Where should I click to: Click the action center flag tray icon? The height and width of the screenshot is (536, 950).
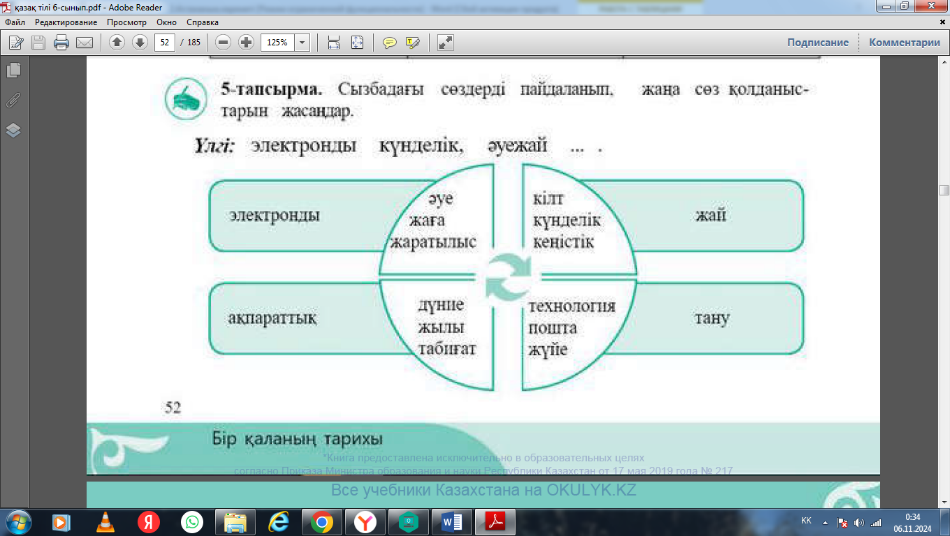point(842,522)
